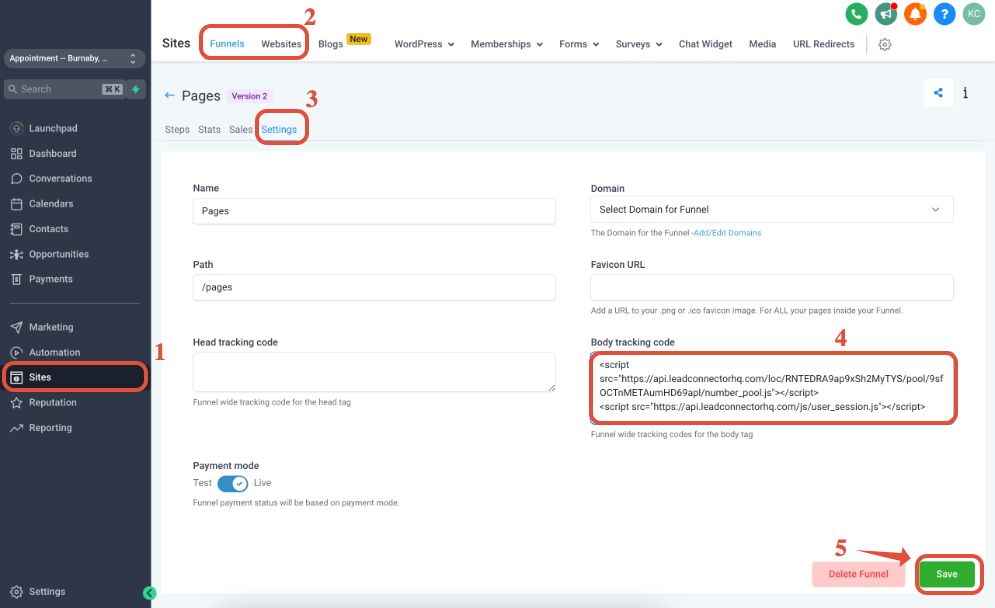Open the gear icon next to URL Redirects
Screen dimensions: 995x608
tap(885, 44)
